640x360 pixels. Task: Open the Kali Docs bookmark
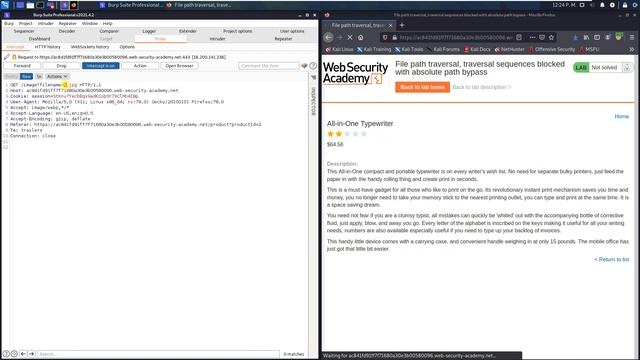click(477, 49)
